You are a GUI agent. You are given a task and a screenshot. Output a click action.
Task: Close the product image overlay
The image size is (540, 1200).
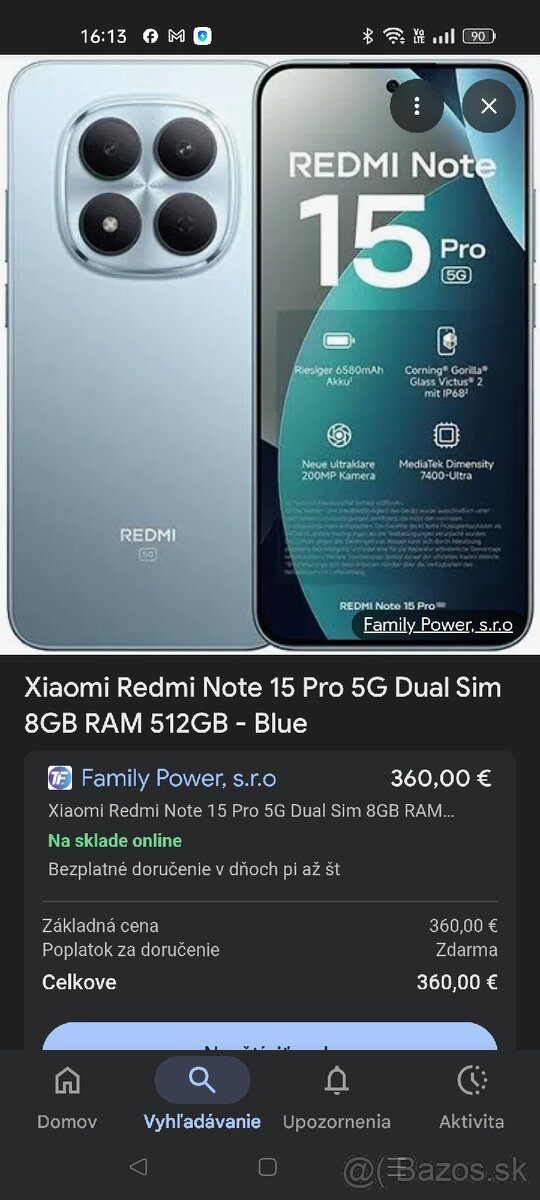[x=489, y=106]
